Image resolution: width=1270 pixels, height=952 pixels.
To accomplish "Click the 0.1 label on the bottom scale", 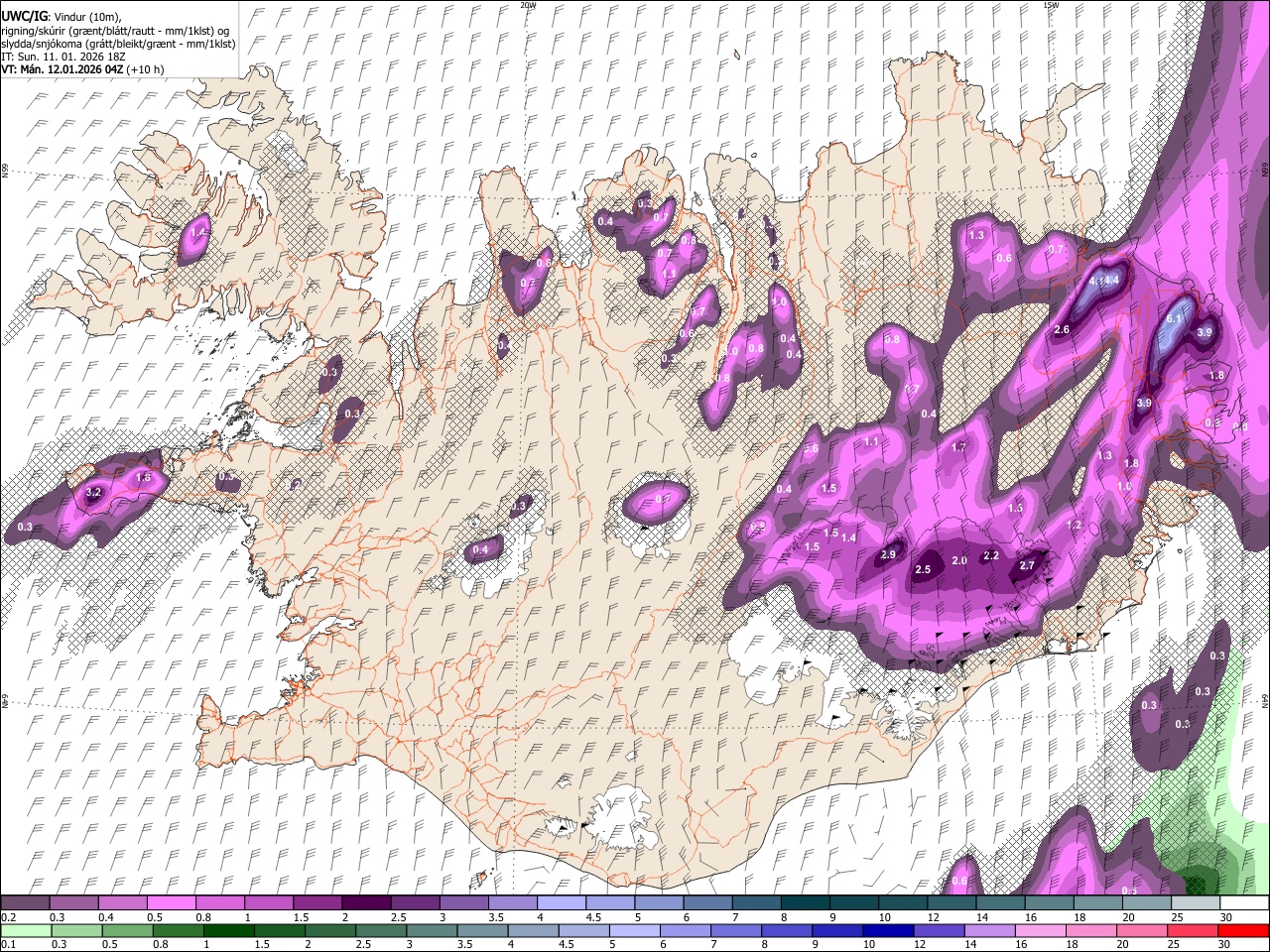I will [x=8, y=944].
